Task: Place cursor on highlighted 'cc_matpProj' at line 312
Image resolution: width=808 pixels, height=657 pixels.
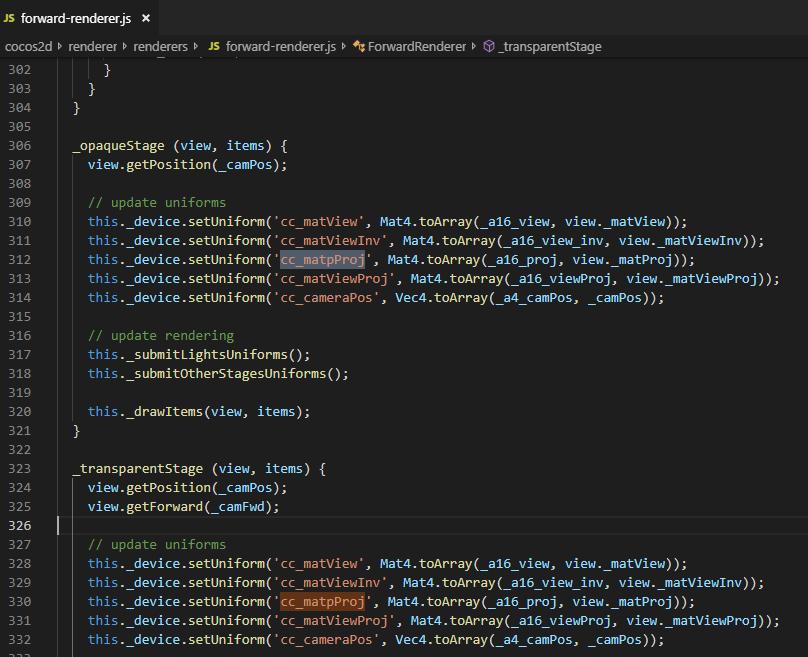Action: coord(322,259)
